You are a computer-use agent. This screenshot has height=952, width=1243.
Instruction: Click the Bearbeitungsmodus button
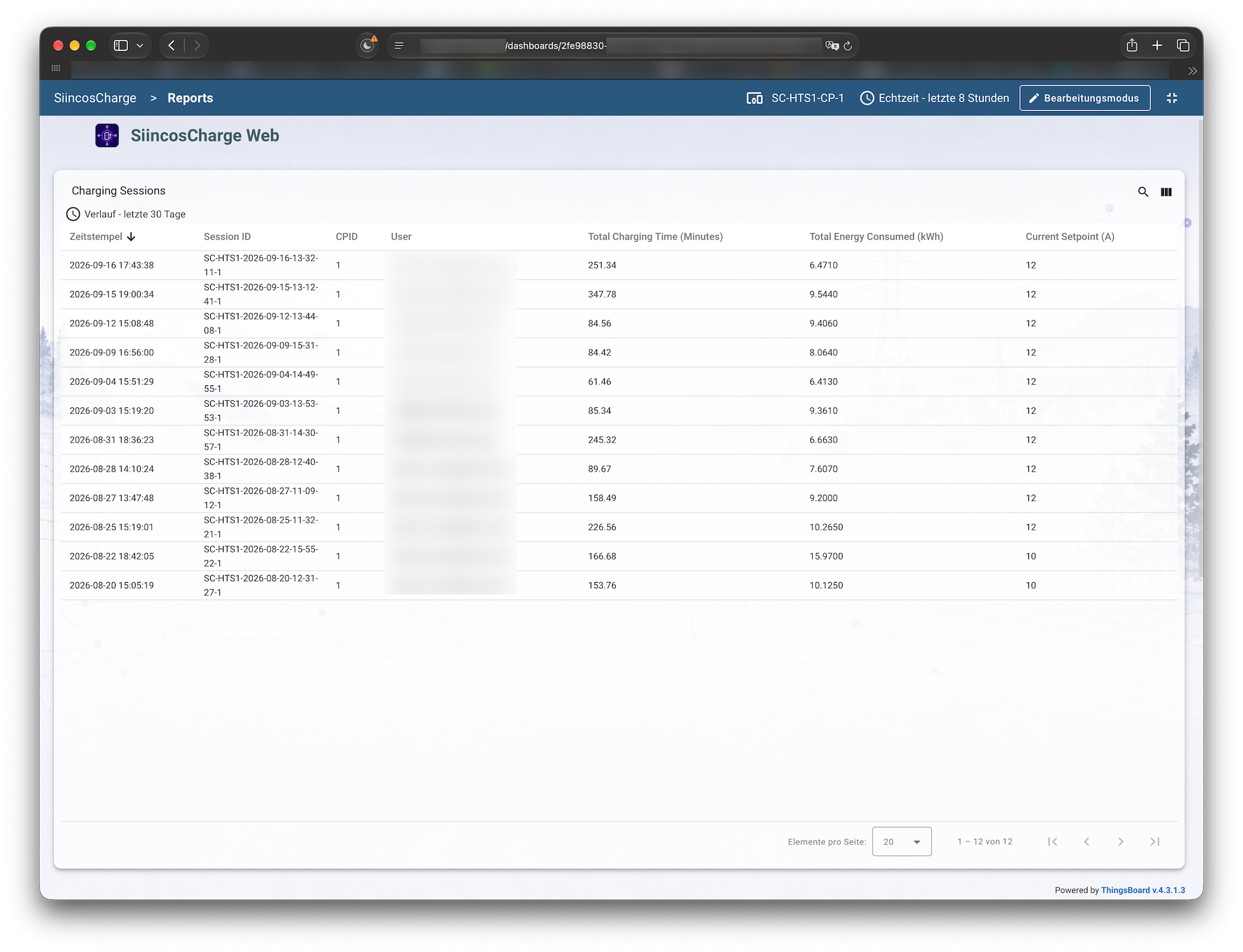[x=1084, y=98]
